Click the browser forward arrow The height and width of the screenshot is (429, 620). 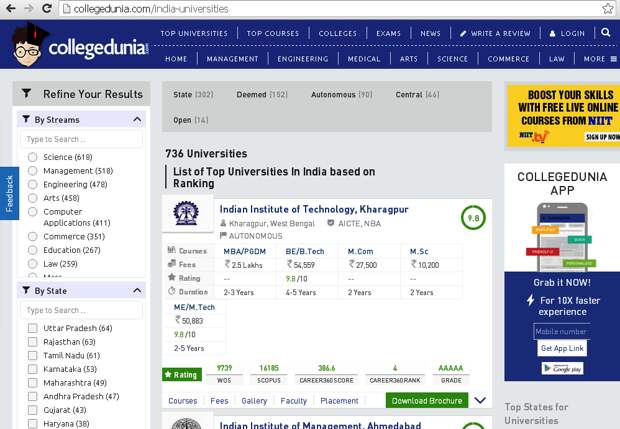28,8
